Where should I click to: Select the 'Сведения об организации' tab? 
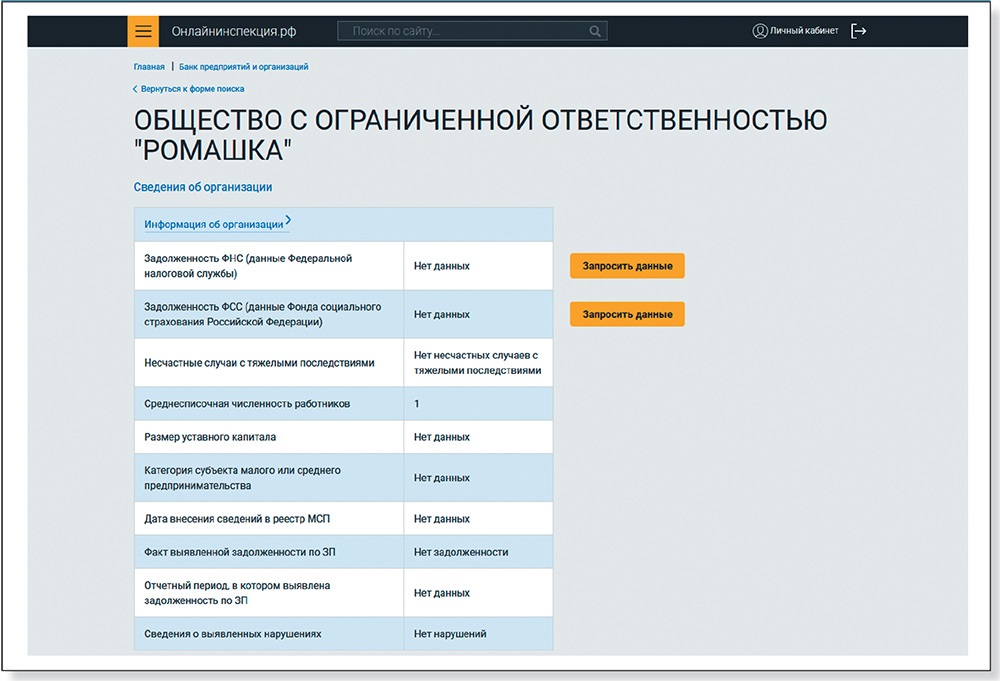[x=203, y=187]
